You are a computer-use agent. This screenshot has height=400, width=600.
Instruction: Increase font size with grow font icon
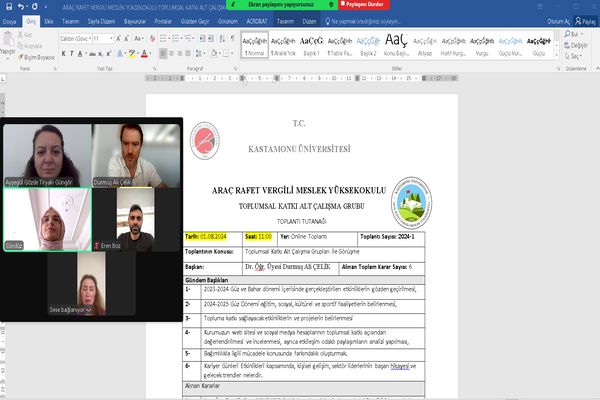pyautogui.click(x=118, y=39)
